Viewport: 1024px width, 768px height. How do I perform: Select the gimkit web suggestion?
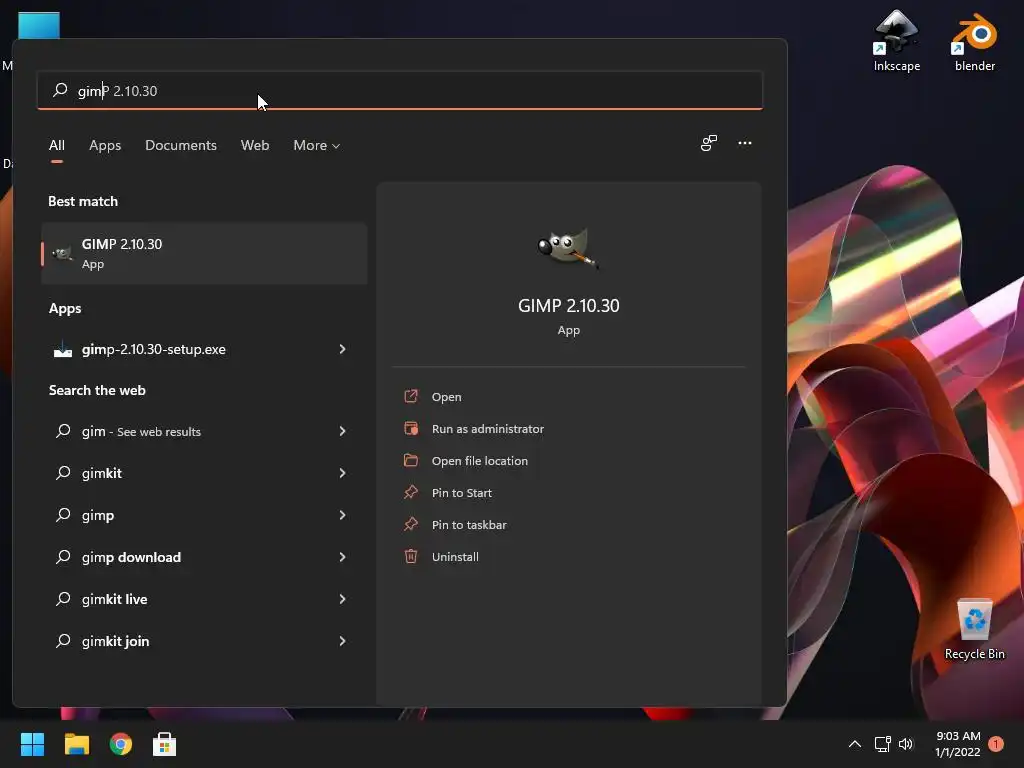tap(204, 473)
